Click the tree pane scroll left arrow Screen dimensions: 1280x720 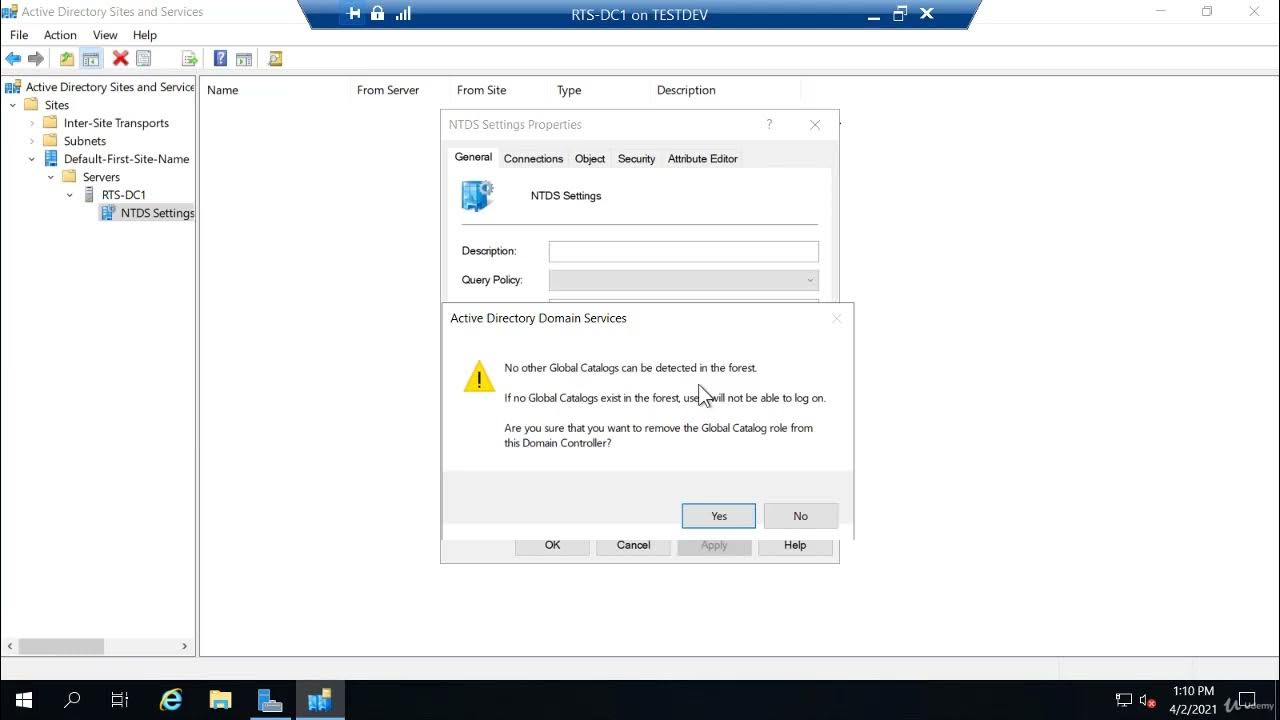(10, 646)
